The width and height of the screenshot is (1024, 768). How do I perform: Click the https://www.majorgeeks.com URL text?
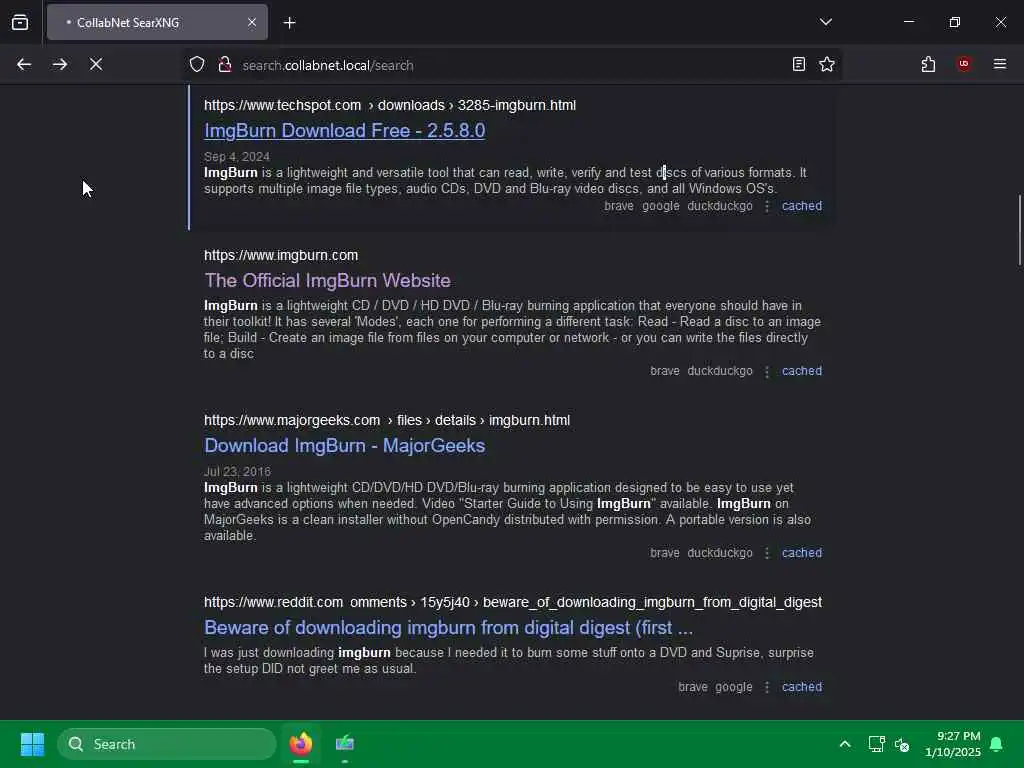[292, 421]
